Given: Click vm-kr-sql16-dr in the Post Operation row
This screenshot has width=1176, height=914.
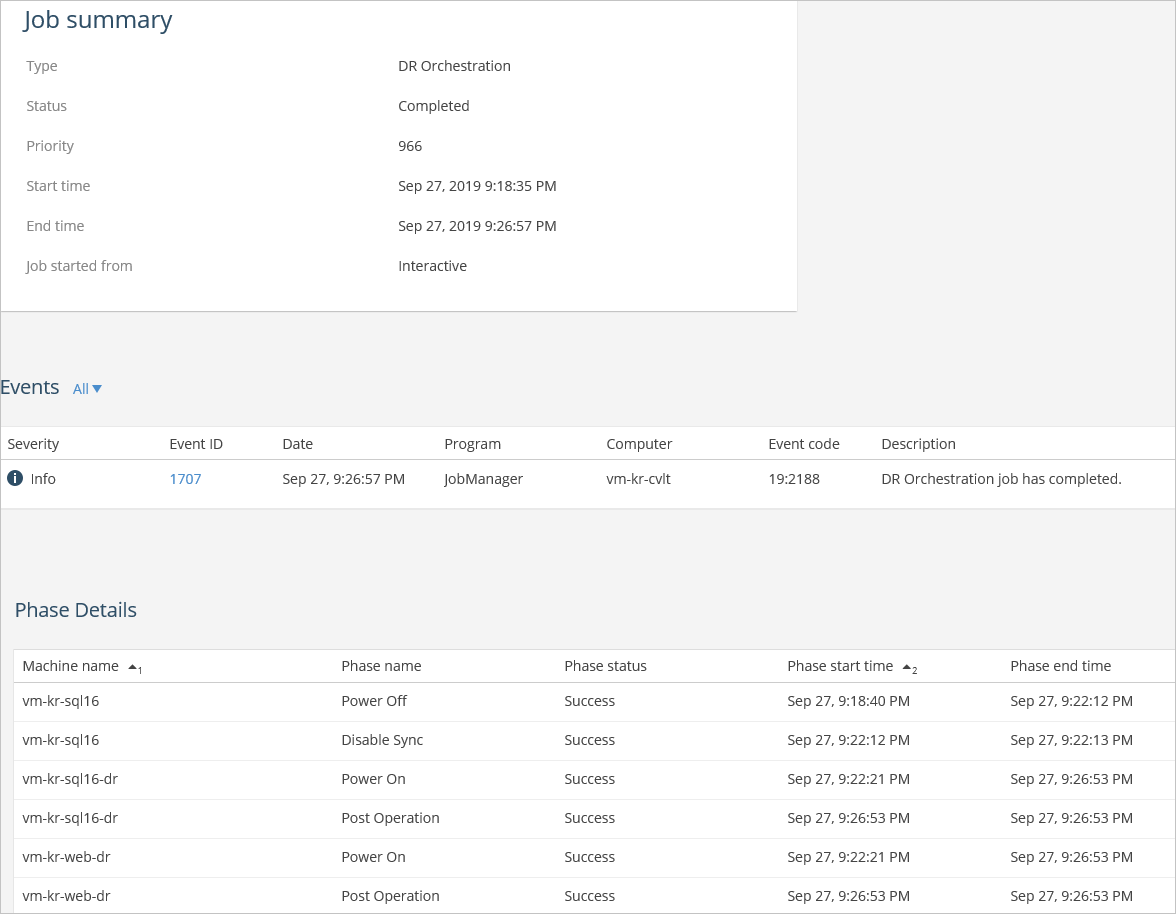Looking at the screenshot, I should (x=70, y=818).
